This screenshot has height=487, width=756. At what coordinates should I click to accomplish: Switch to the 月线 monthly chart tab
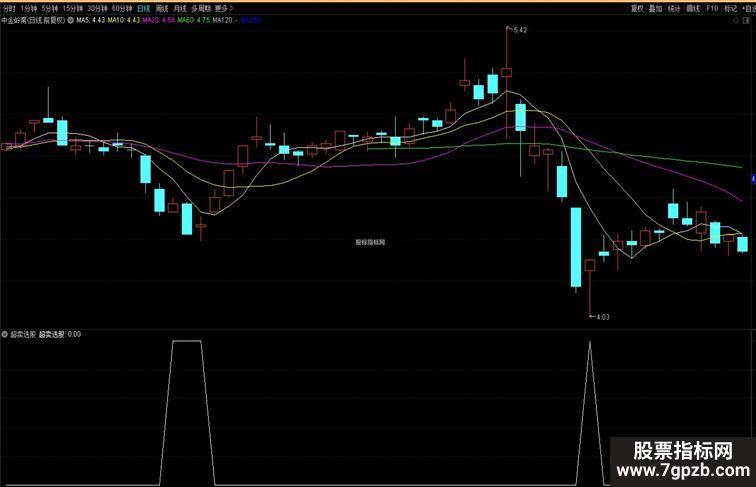pyautogui.click(x=180, y=9)
